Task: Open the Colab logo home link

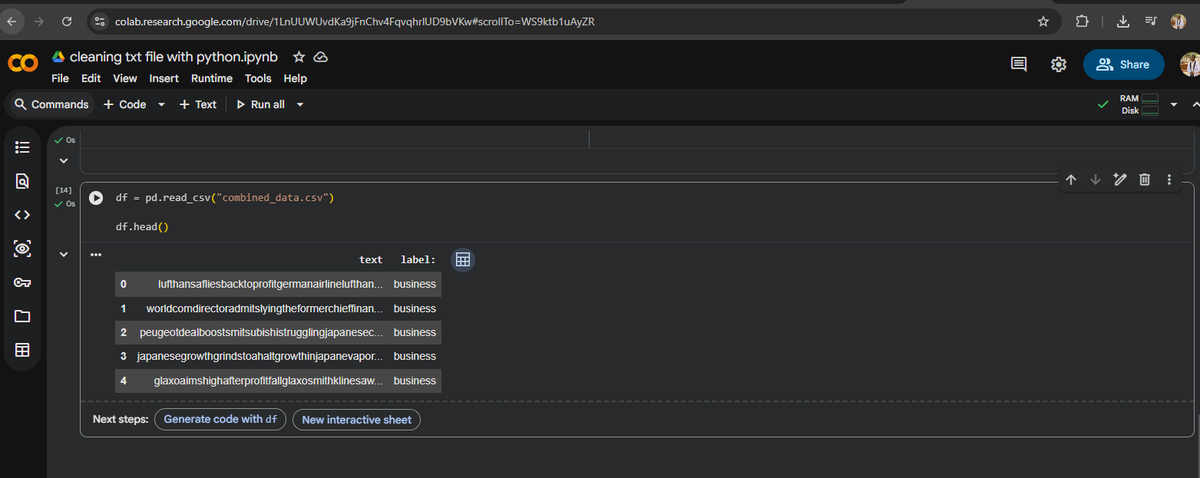Action: [x=23, y=63]
